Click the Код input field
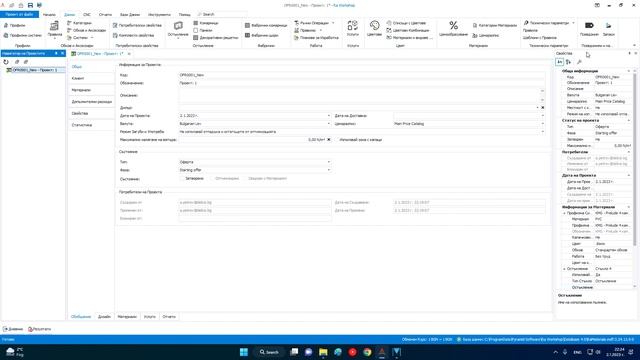This screenshot has height=360, width=640. [x=361, y=75]
